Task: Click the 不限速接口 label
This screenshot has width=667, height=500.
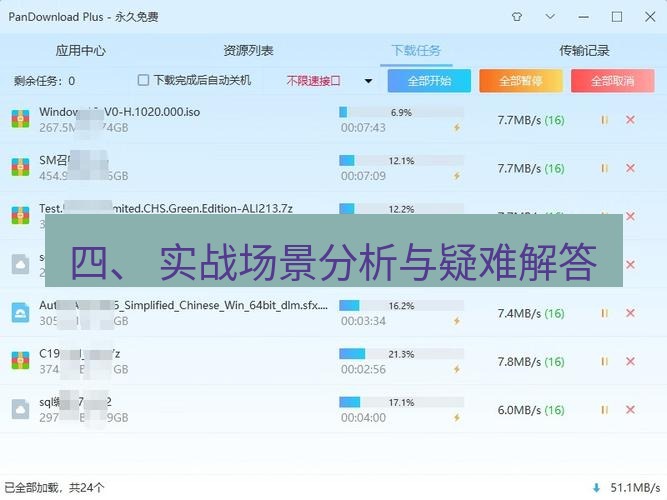Action: (x=314, y=81)
